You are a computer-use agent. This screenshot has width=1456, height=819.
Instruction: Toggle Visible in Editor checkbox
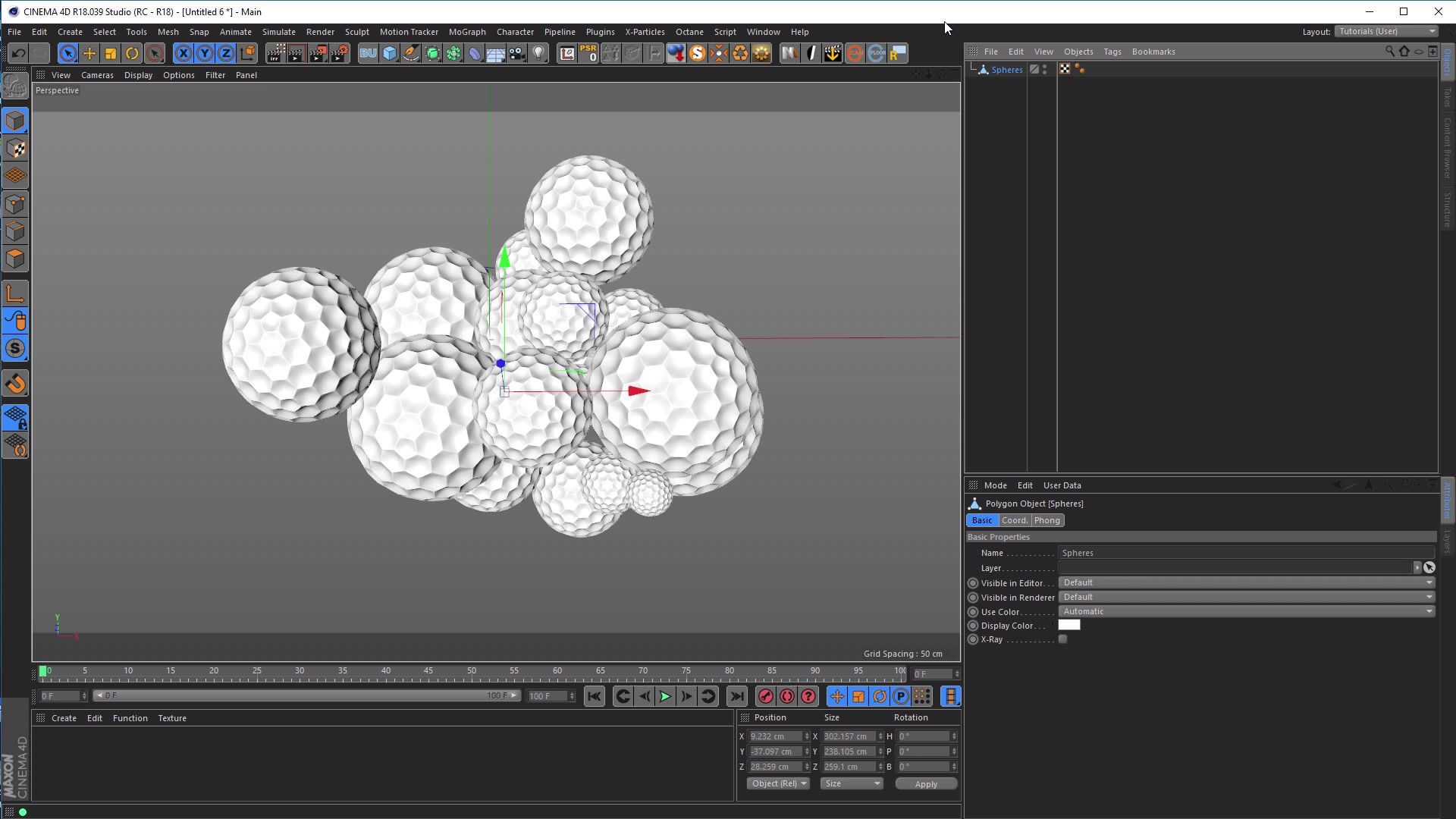(972, 582)
